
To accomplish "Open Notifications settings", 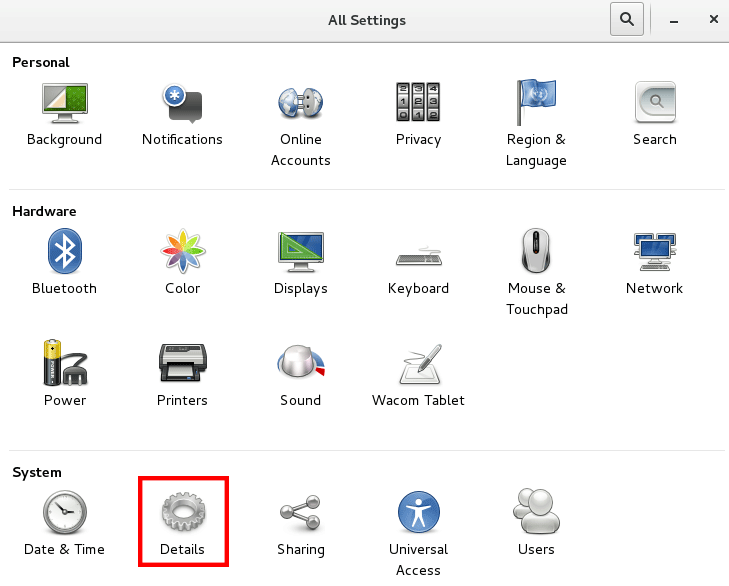I will [182, 114].
